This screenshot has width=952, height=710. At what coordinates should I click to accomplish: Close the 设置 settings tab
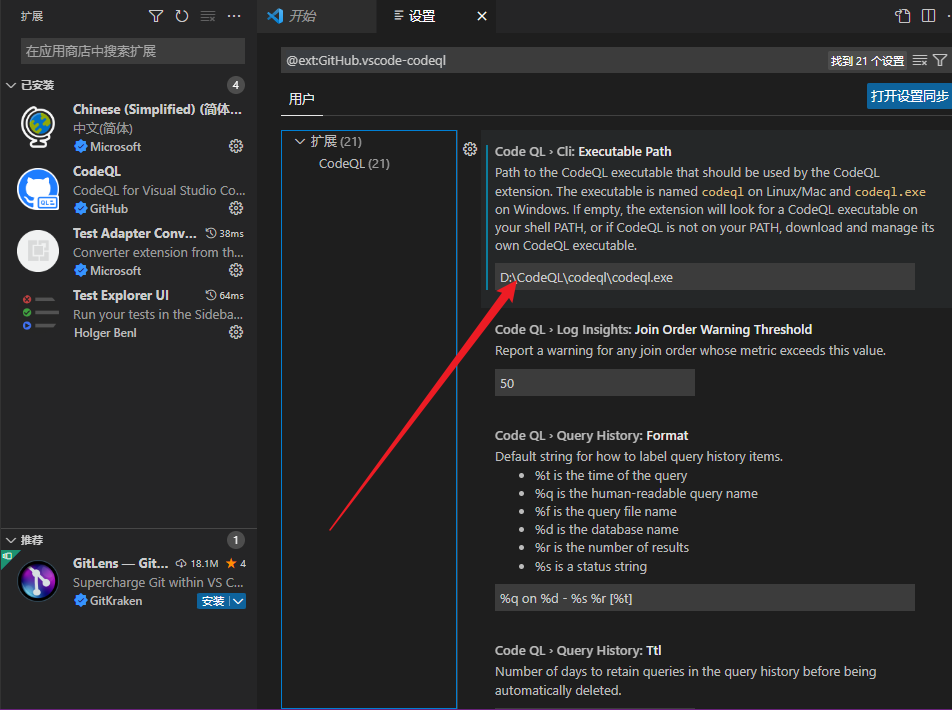tap(482, 16)
